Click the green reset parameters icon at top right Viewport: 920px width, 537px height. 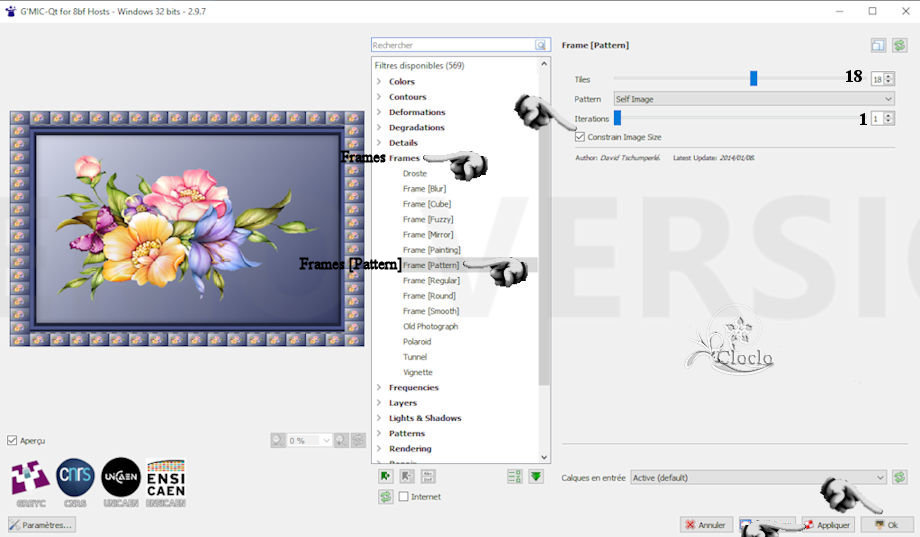899,45
